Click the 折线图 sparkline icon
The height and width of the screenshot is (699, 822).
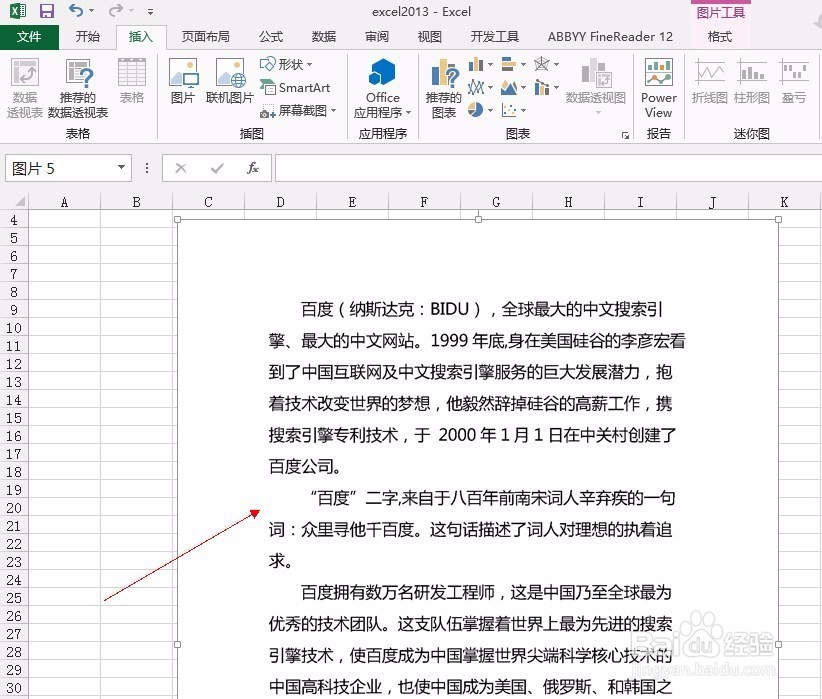709,81
